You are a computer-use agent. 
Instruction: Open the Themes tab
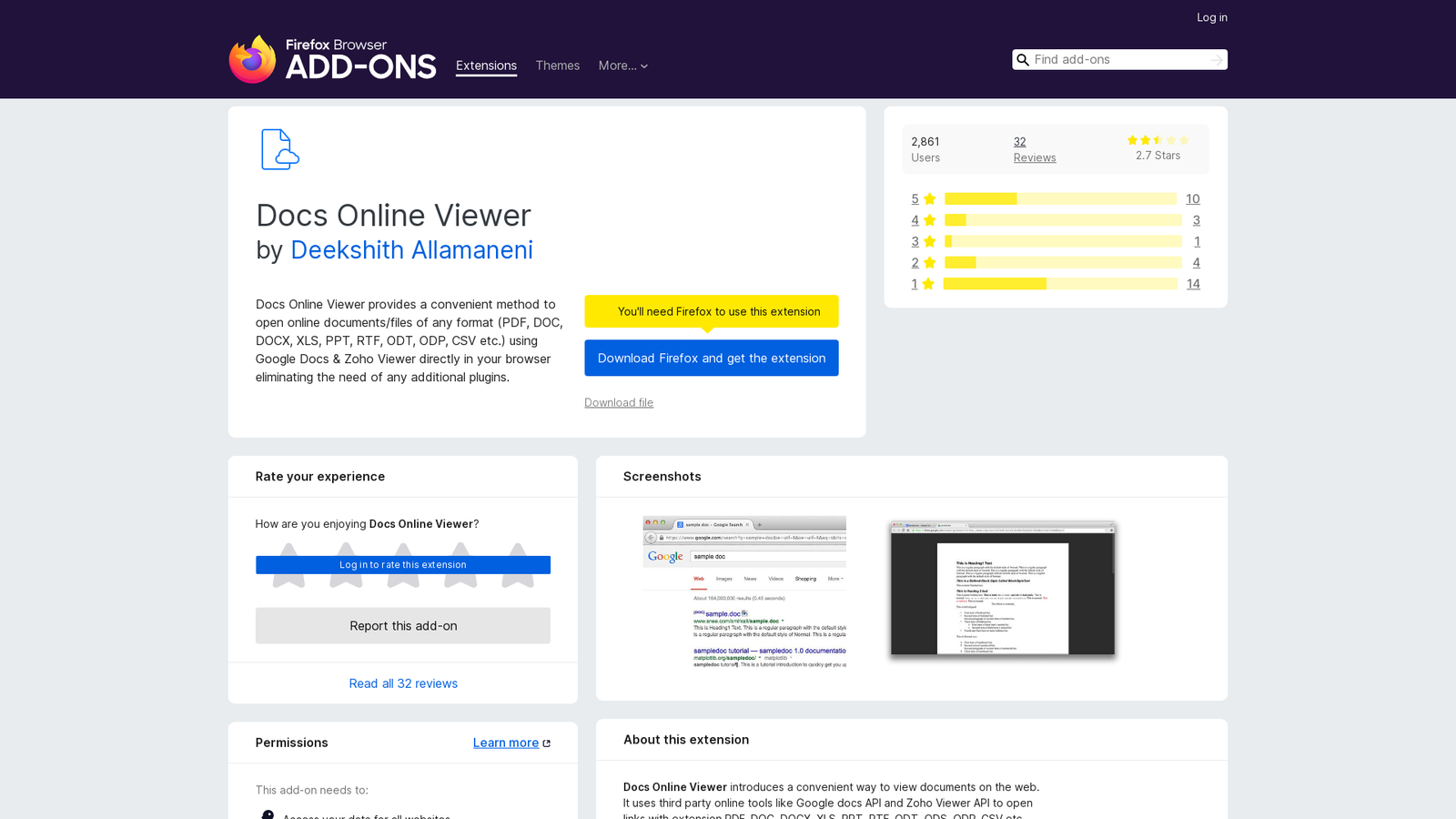[x=557, y=66]
